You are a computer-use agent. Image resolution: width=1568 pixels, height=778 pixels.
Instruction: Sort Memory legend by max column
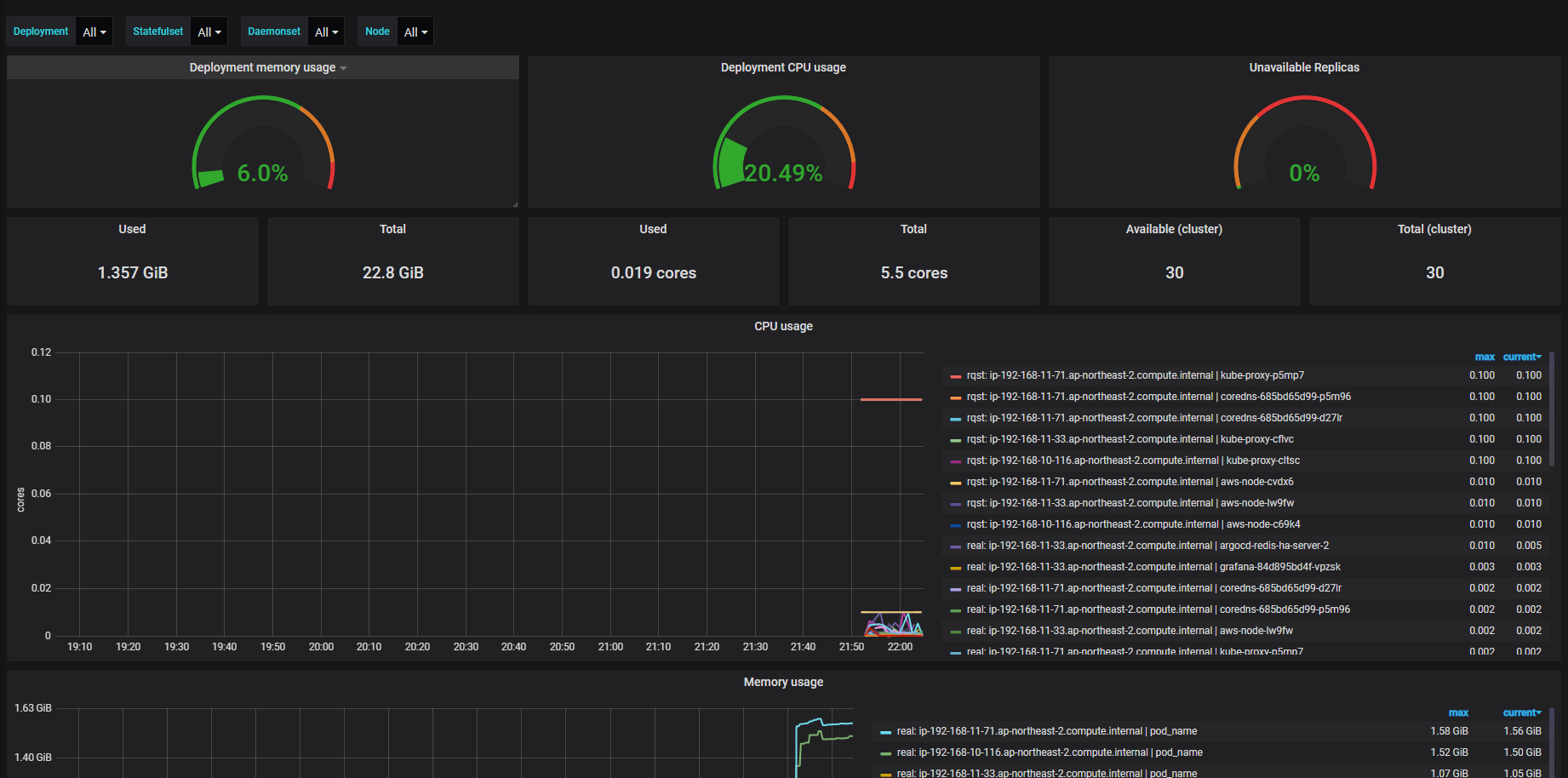point(1458,712)
